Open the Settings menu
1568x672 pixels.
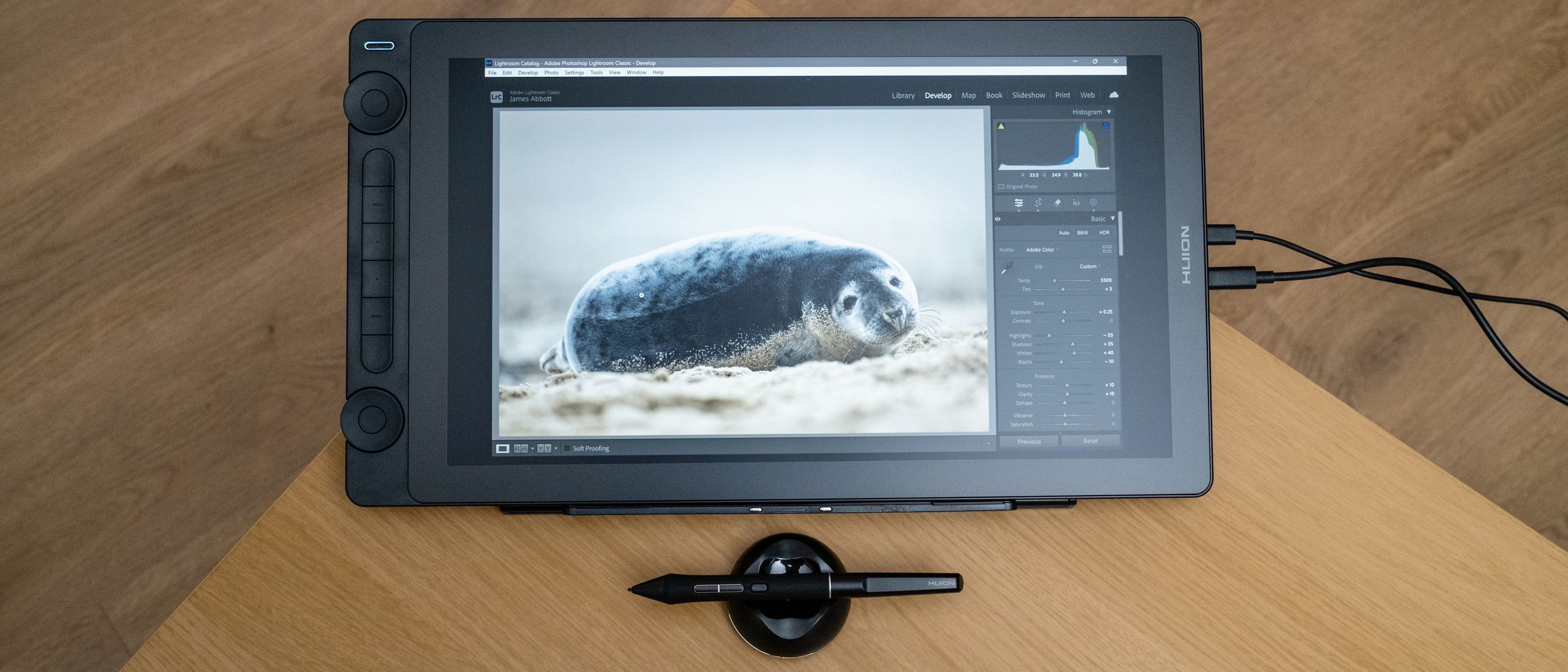coord(574,73)
